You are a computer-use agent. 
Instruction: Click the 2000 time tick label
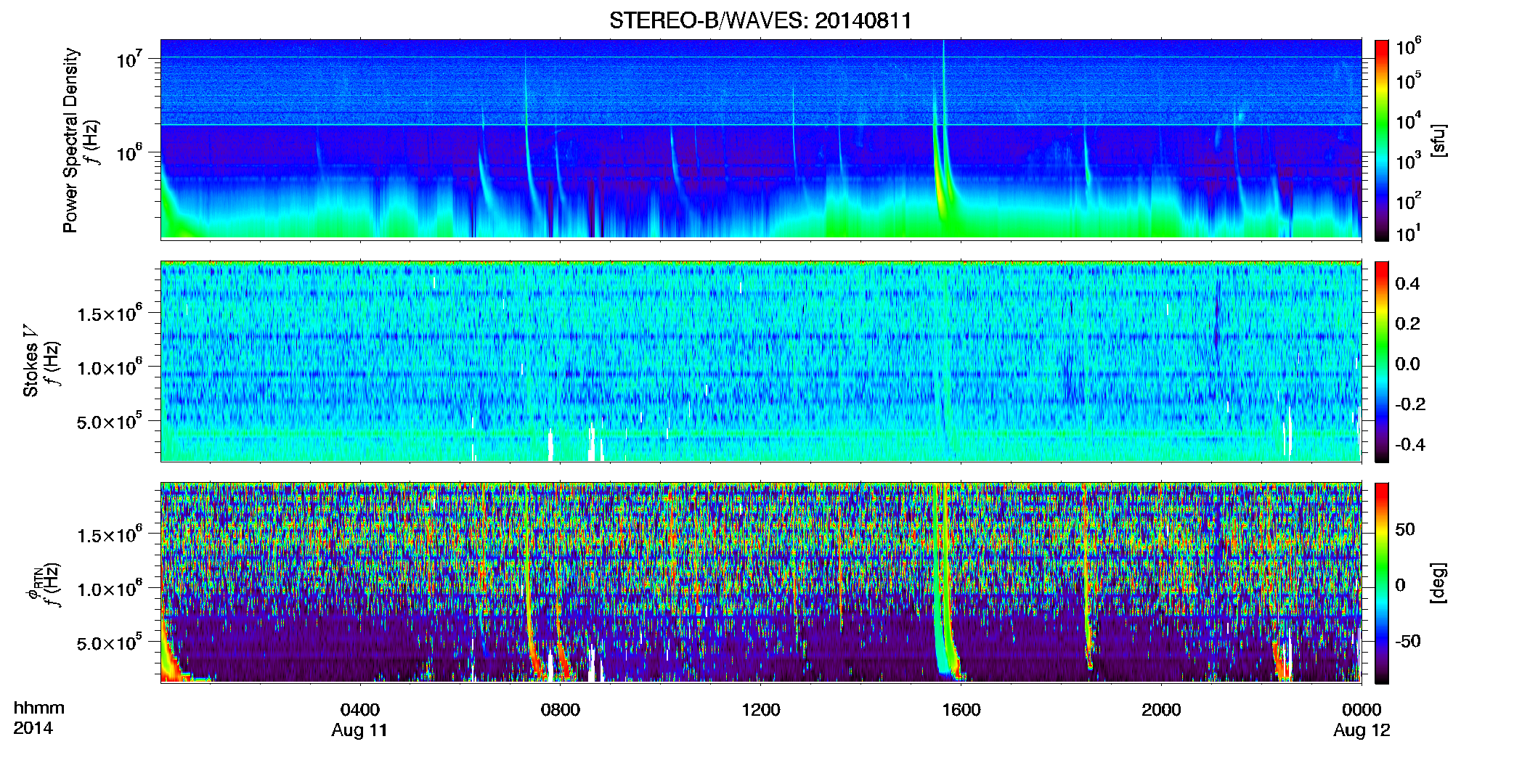coord(1161,709)
